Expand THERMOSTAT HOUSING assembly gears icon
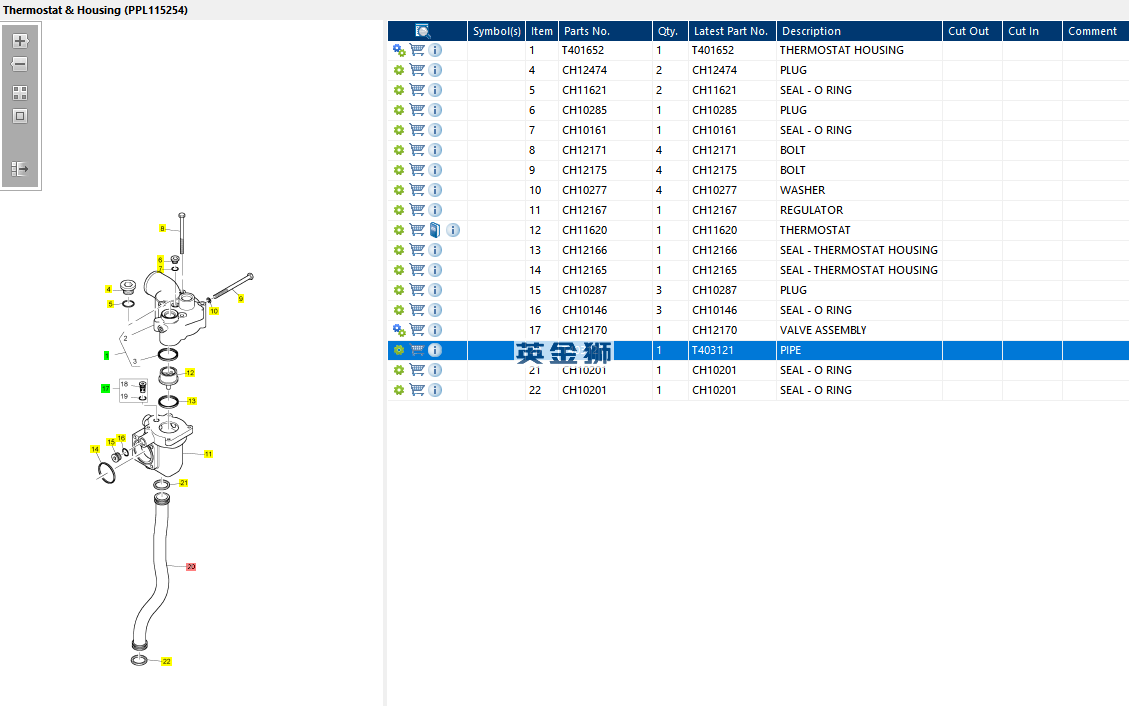This screenshot has height=706, width=1129. (x=399, y=50)
